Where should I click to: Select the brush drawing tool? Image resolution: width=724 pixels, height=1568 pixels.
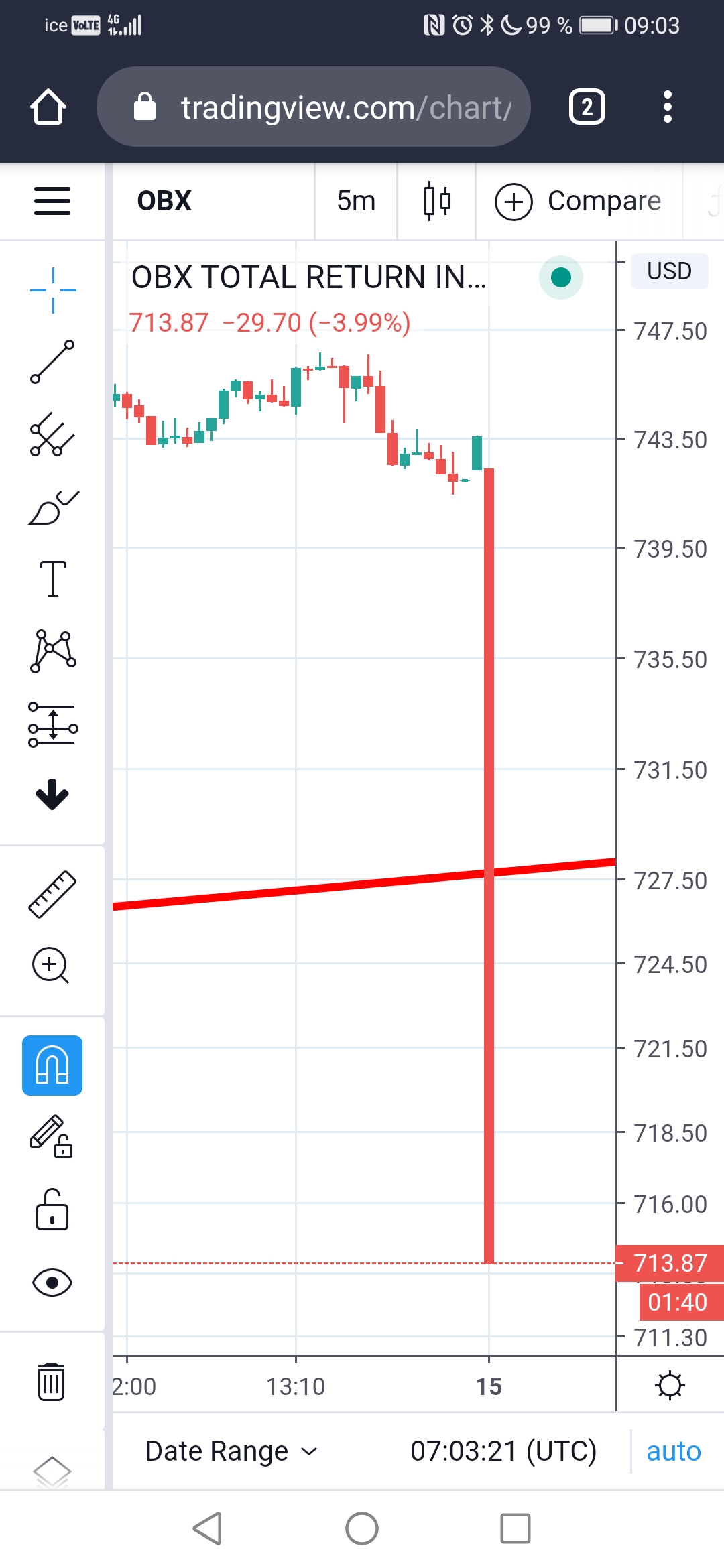pos(53,507)
